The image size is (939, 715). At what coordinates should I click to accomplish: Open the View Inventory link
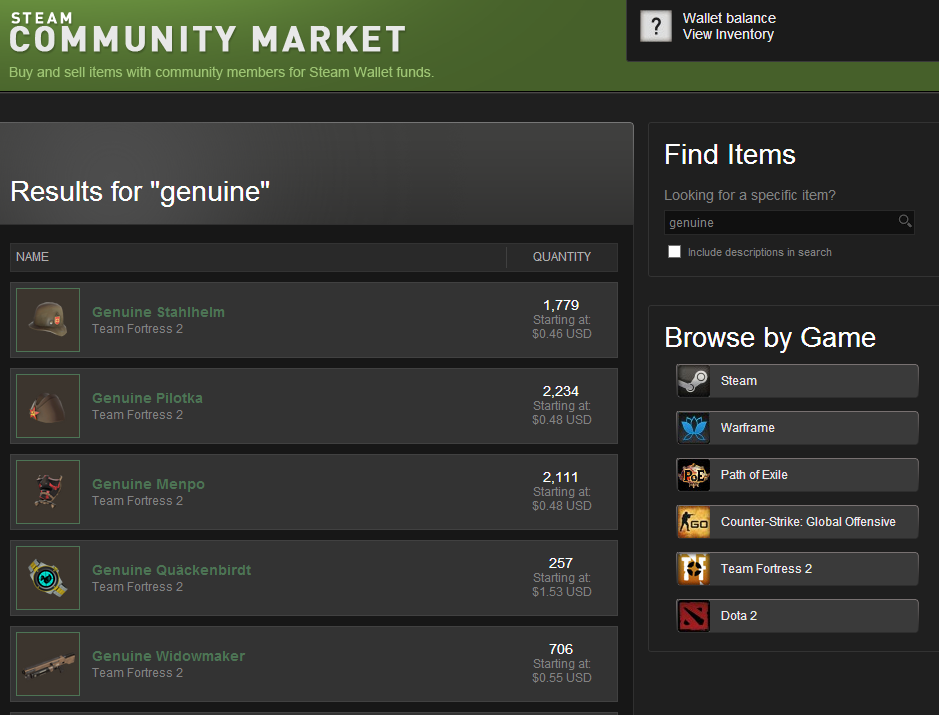728,34
